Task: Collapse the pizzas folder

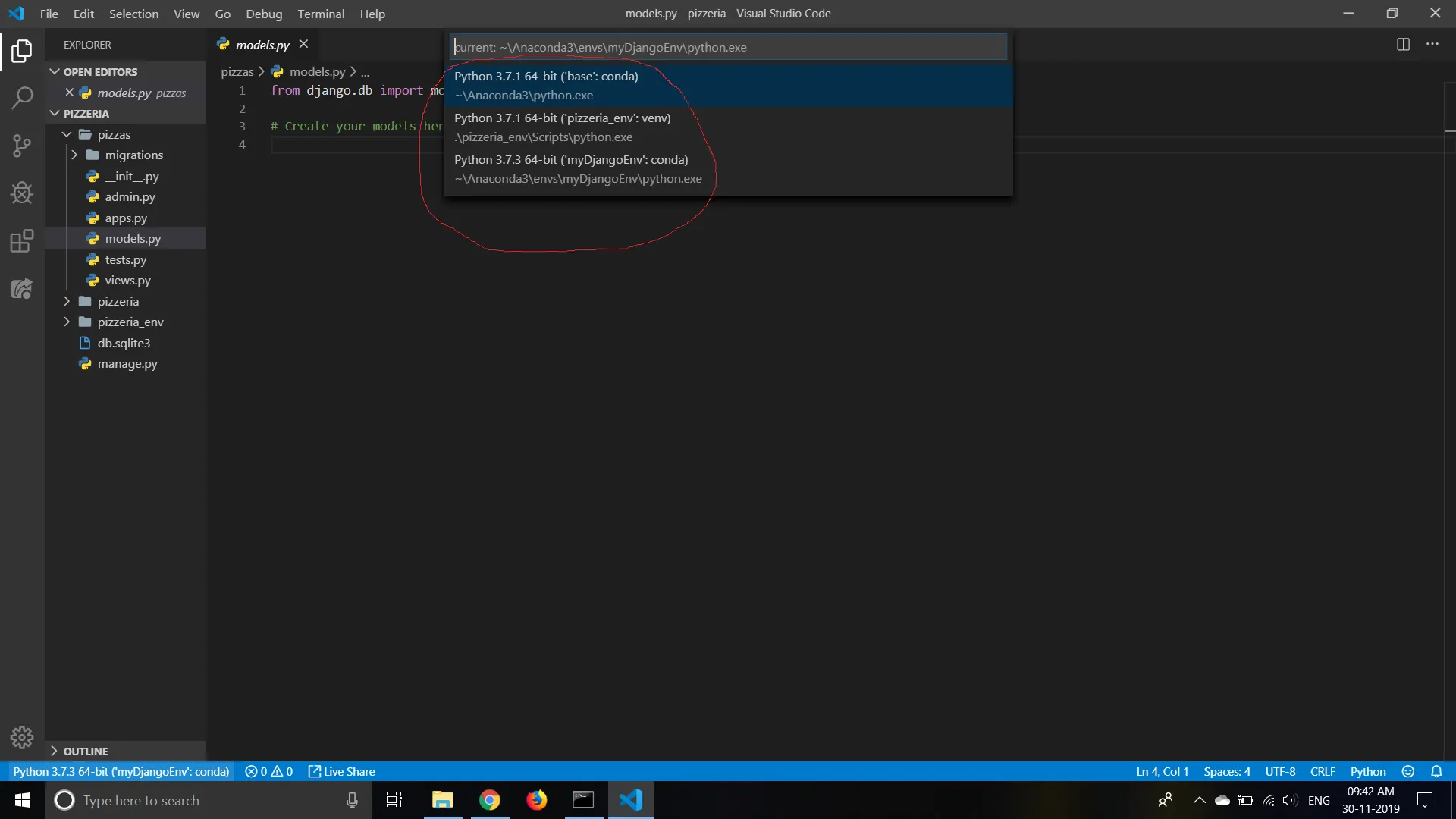Action: (x=67, y=134)
